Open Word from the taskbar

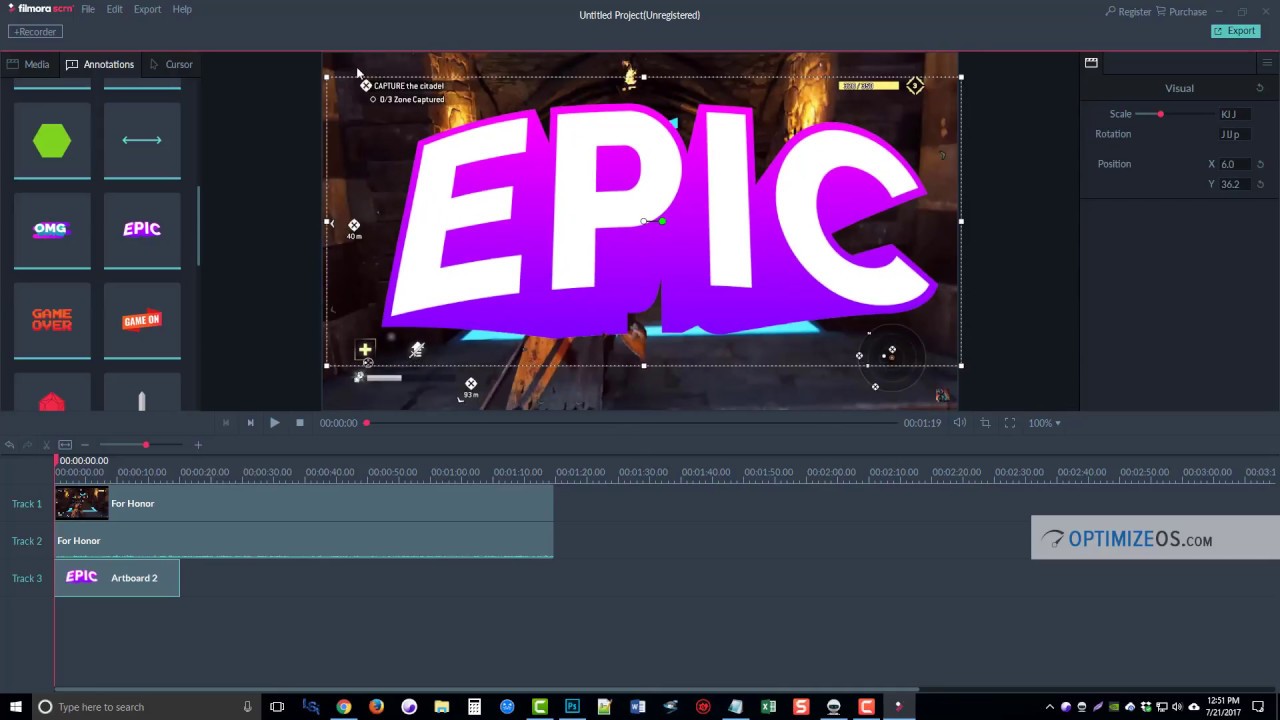click(638, 707)
